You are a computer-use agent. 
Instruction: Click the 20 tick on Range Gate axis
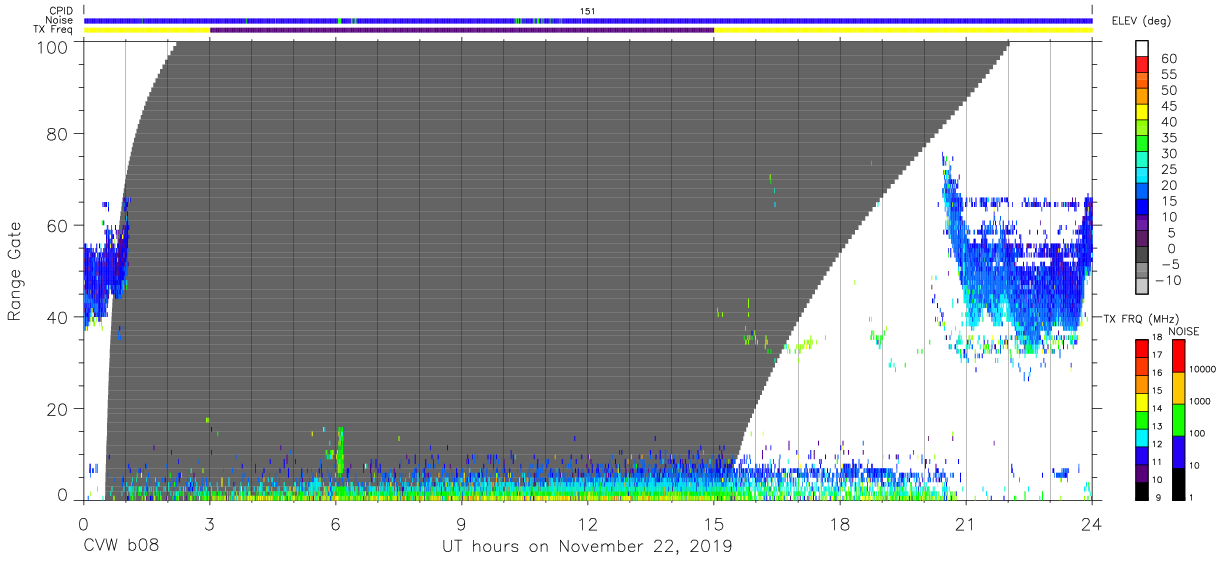point(57,407)
